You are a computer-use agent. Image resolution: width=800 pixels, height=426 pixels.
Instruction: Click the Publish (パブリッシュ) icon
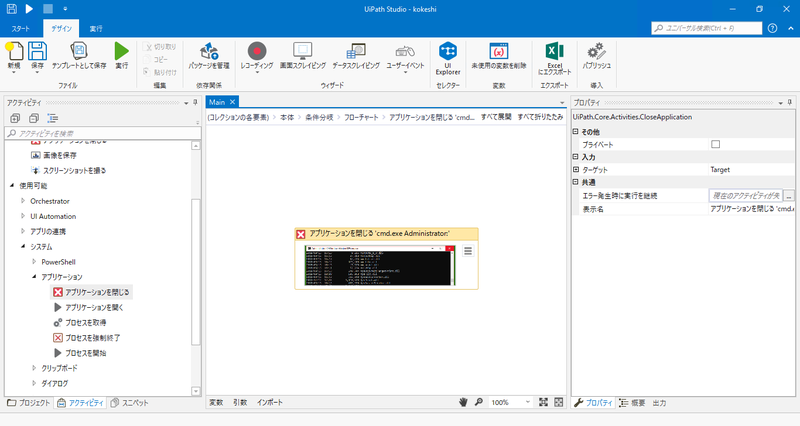[596, 52]
